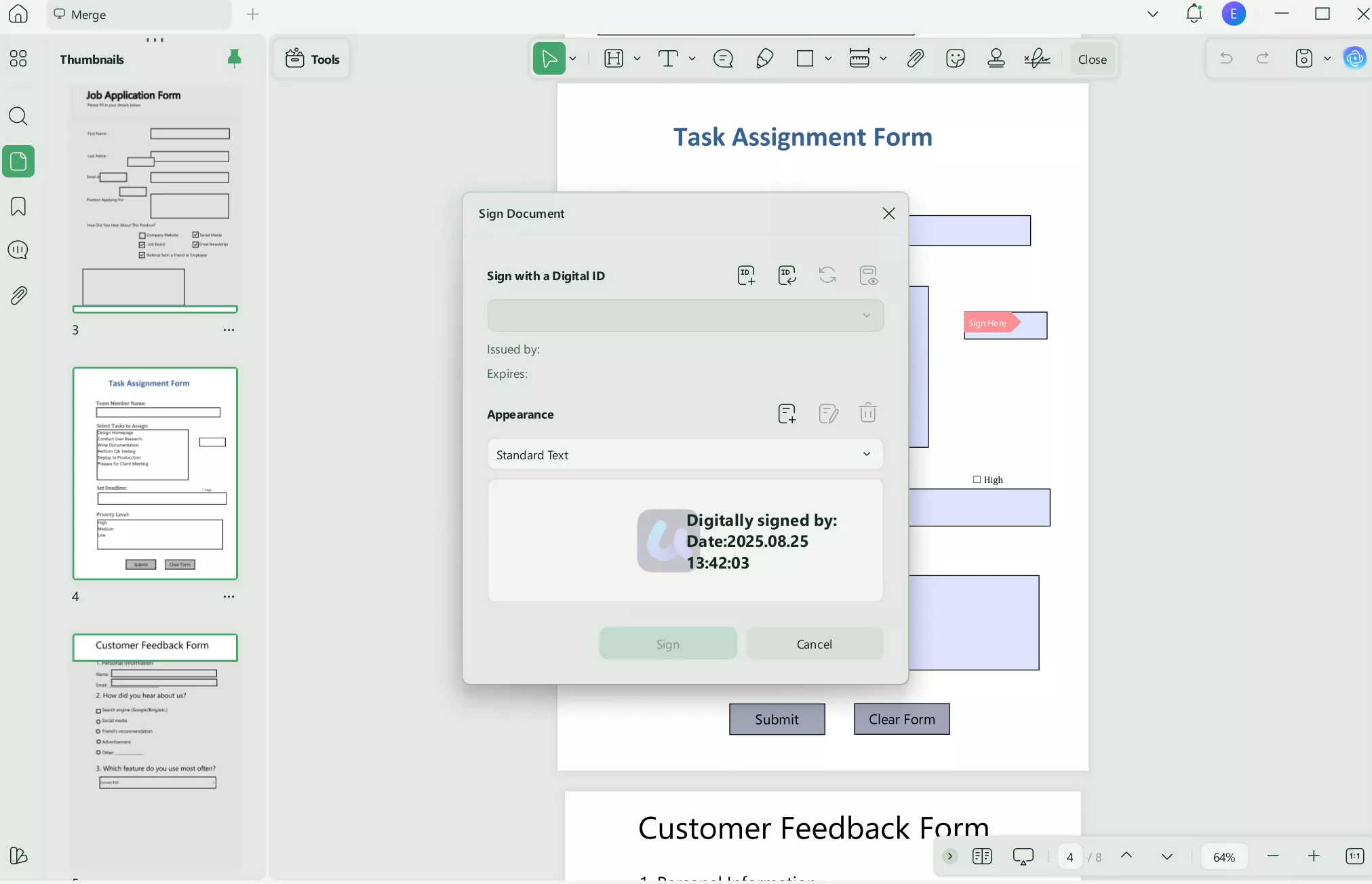Select the Job Application Form thumbnail
Viewport: 1372px width, 884px height.
[x=155, y=200]
